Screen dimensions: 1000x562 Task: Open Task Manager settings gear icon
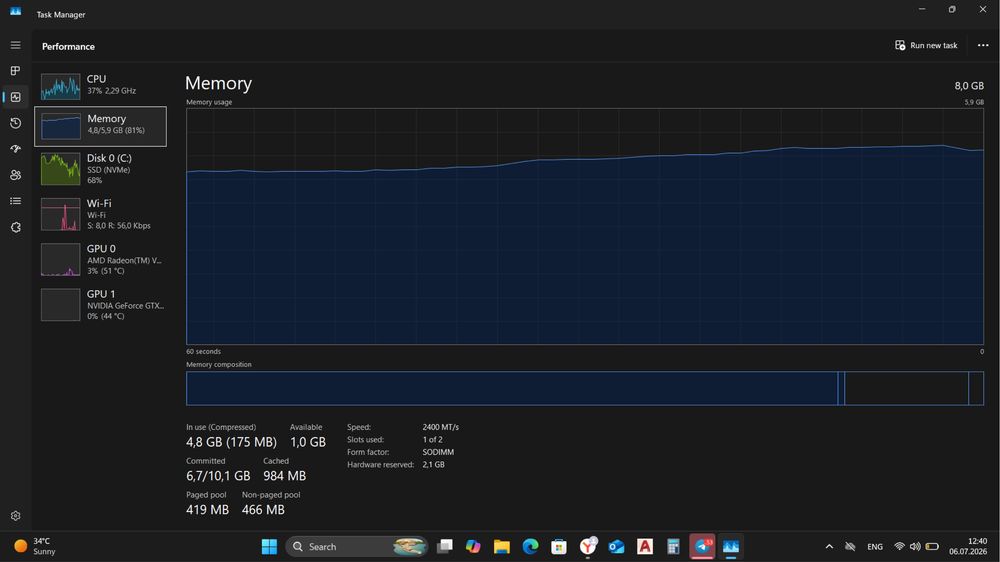coord(15,515)
